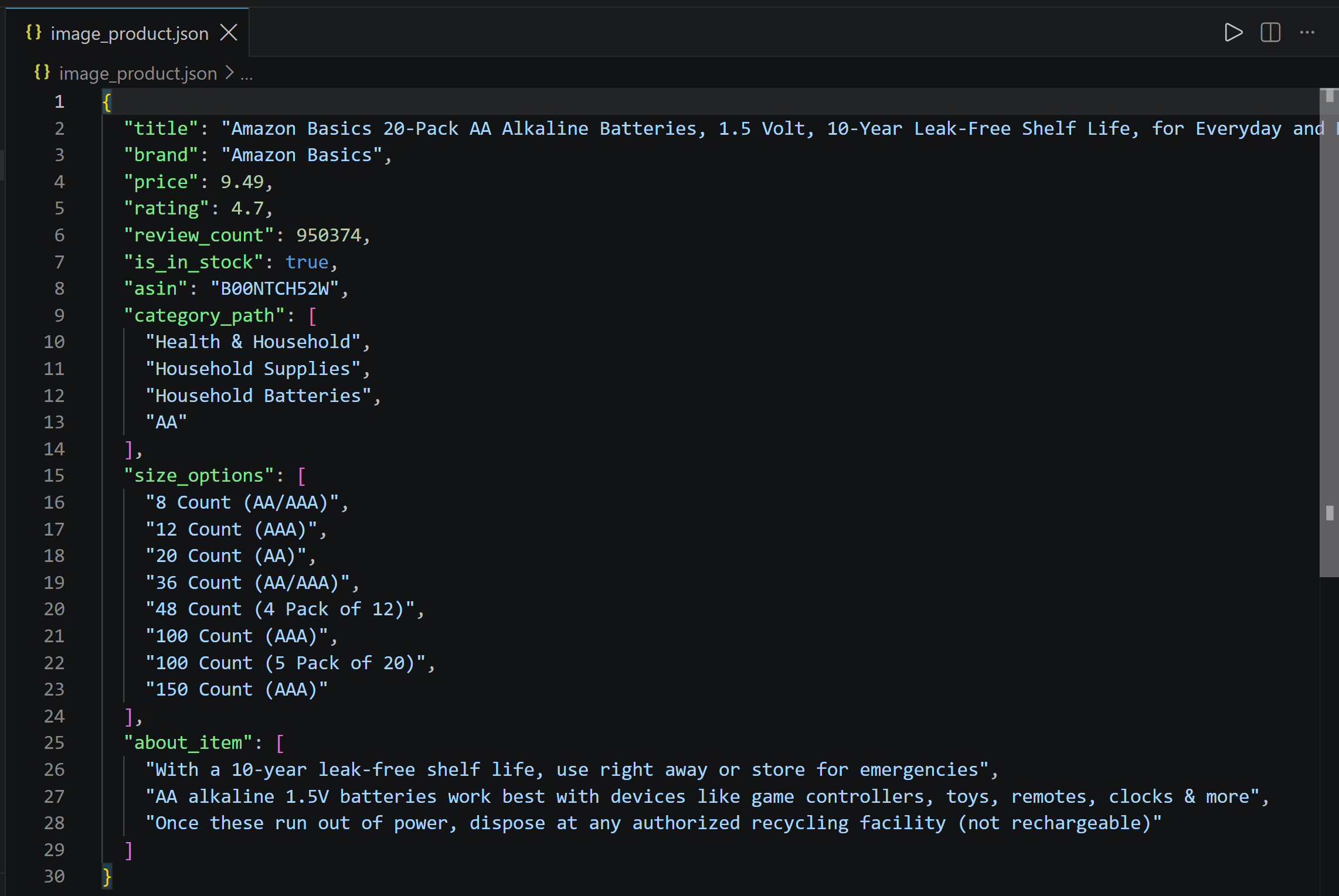Click the "12 Count (AAA)" string
The width and height of the screenshot is (1339, 896).
[x=231, y=529]
